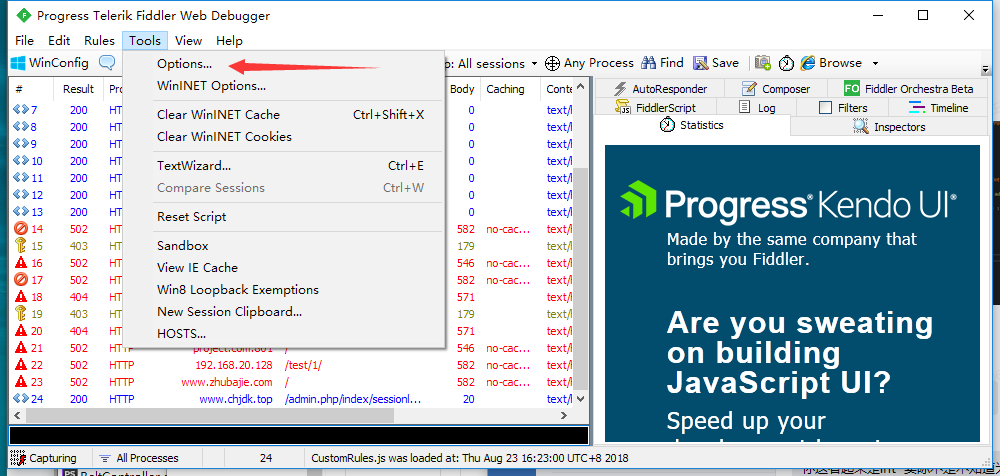This screenshot has width=1000, height=476.
Task: Click the session list scroll-down arrow
Action: (580, 398)
